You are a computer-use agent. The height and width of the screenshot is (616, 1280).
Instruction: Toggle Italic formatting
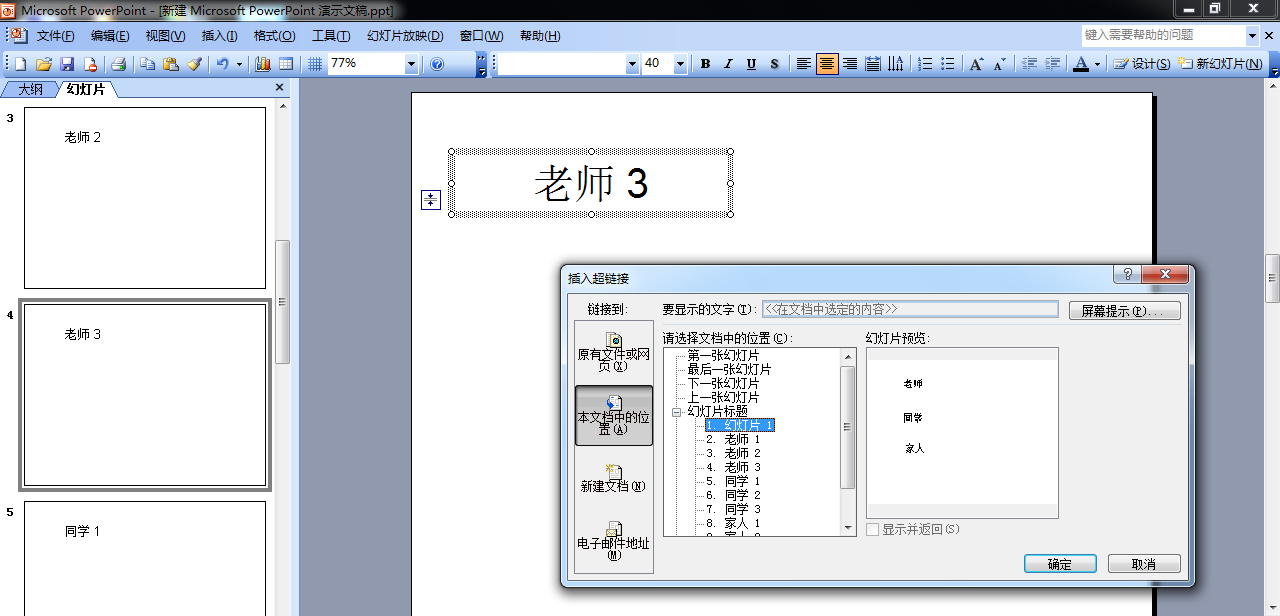[728, 64]
